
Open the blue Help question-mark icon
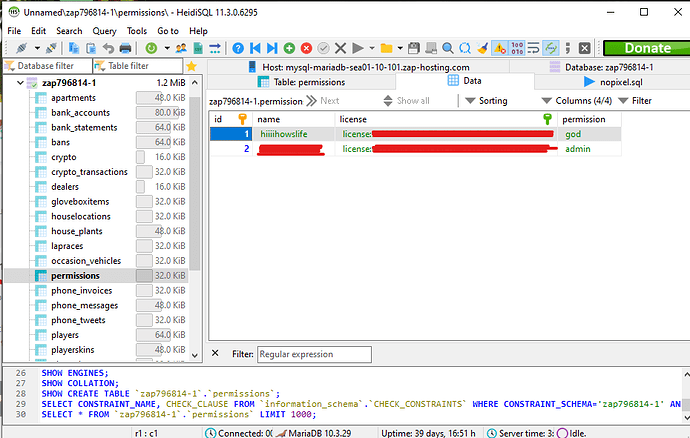click(238, 48)
